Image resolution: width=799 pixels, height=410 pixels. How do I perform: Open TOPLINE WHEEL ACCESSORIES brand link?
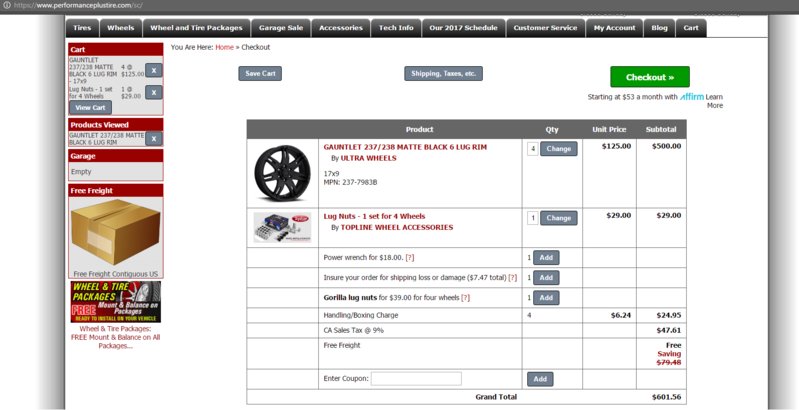pyautogui.click(x=396, y=228)
